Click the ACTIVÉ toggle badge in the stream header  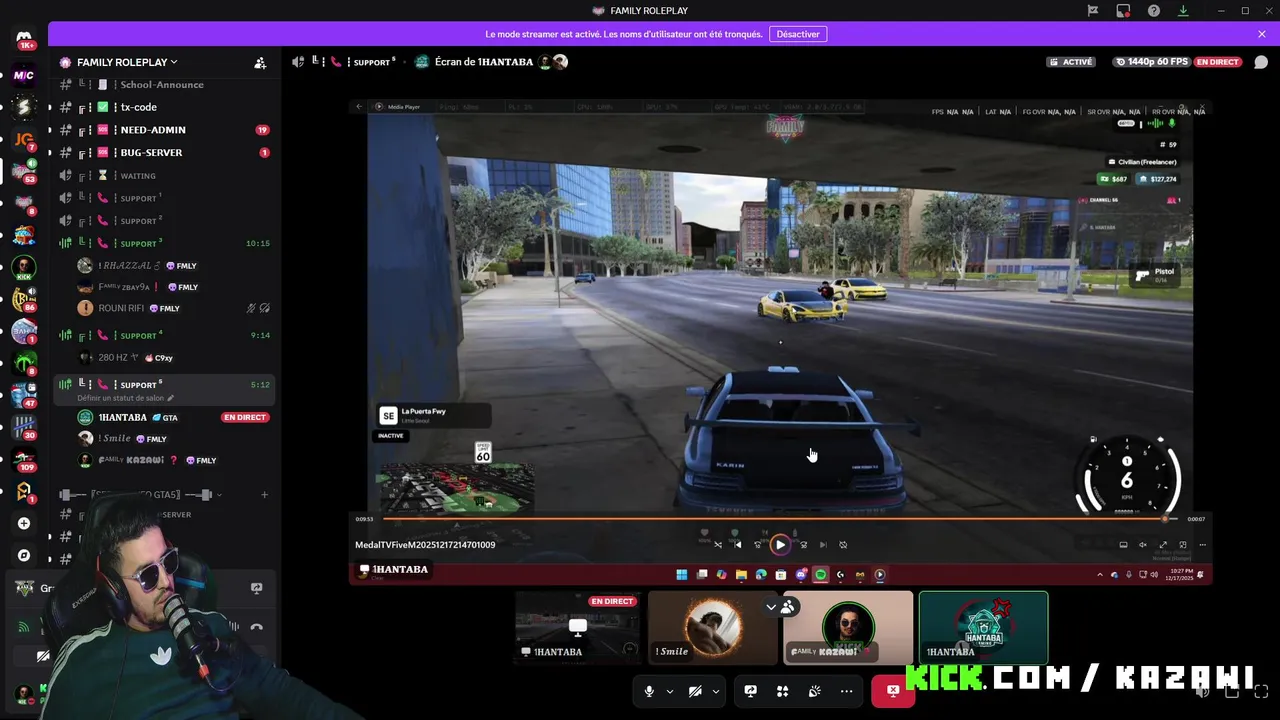pos(1070,62)
